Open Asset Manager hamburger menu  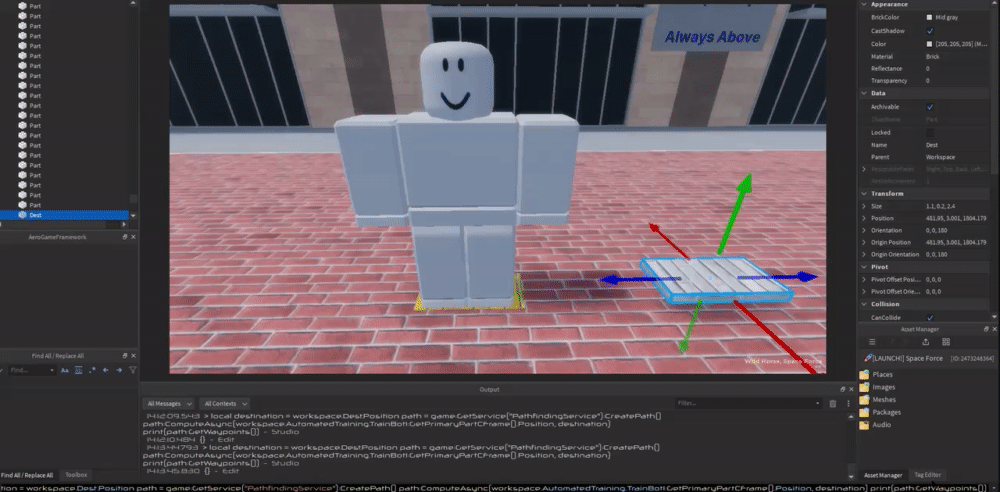coord(872,342)
